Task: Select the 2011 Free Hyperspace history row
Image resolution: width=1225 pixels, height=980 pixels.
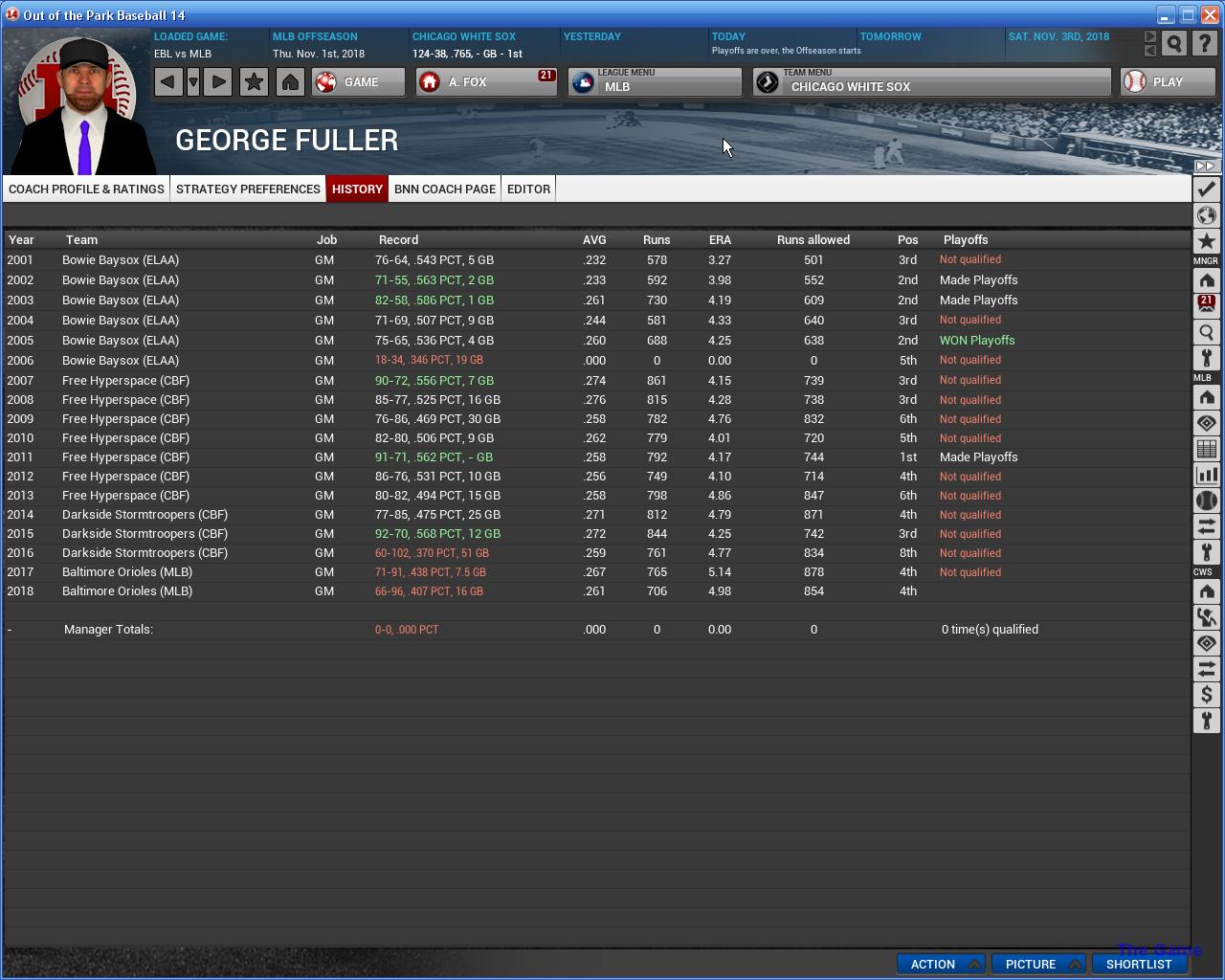Action: coord(596,457)
